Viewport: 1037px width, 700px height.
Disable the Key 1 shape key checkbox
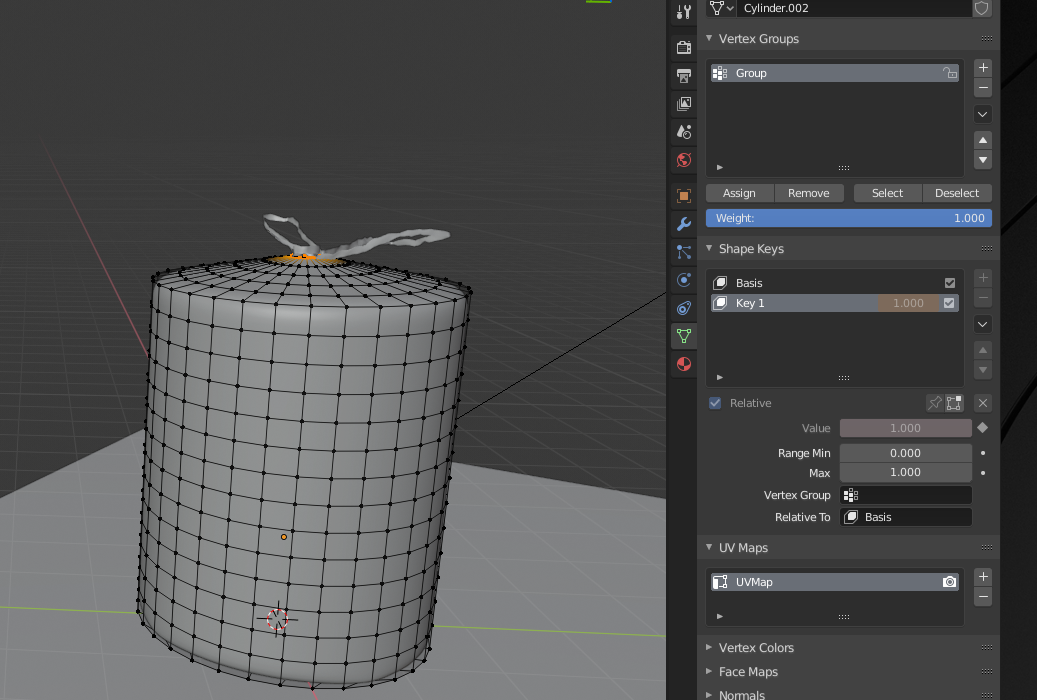pyautogui.click(x=950, y=303)
